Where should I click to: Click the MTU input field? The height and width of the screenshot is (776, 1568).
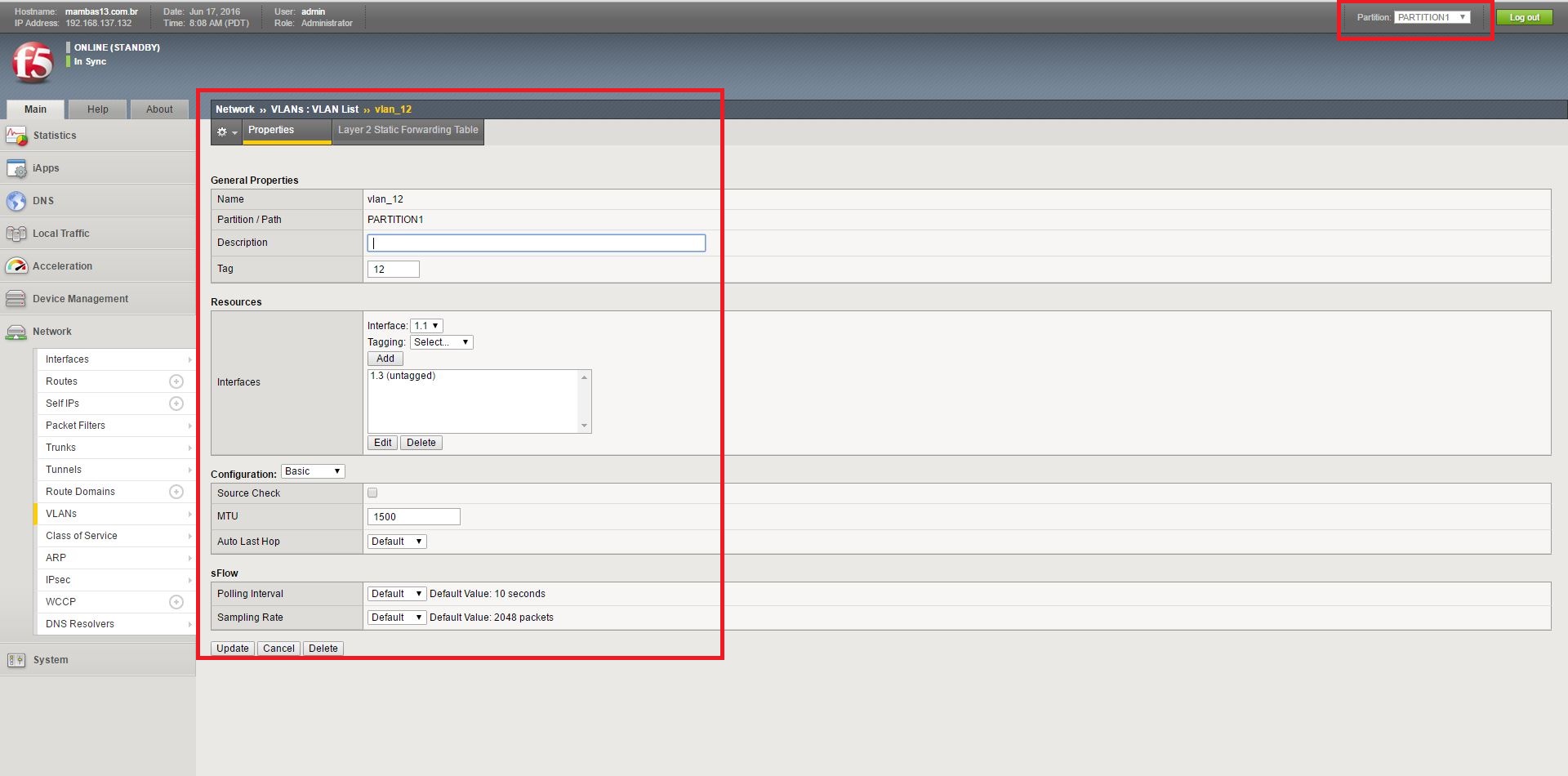point(413,517)
